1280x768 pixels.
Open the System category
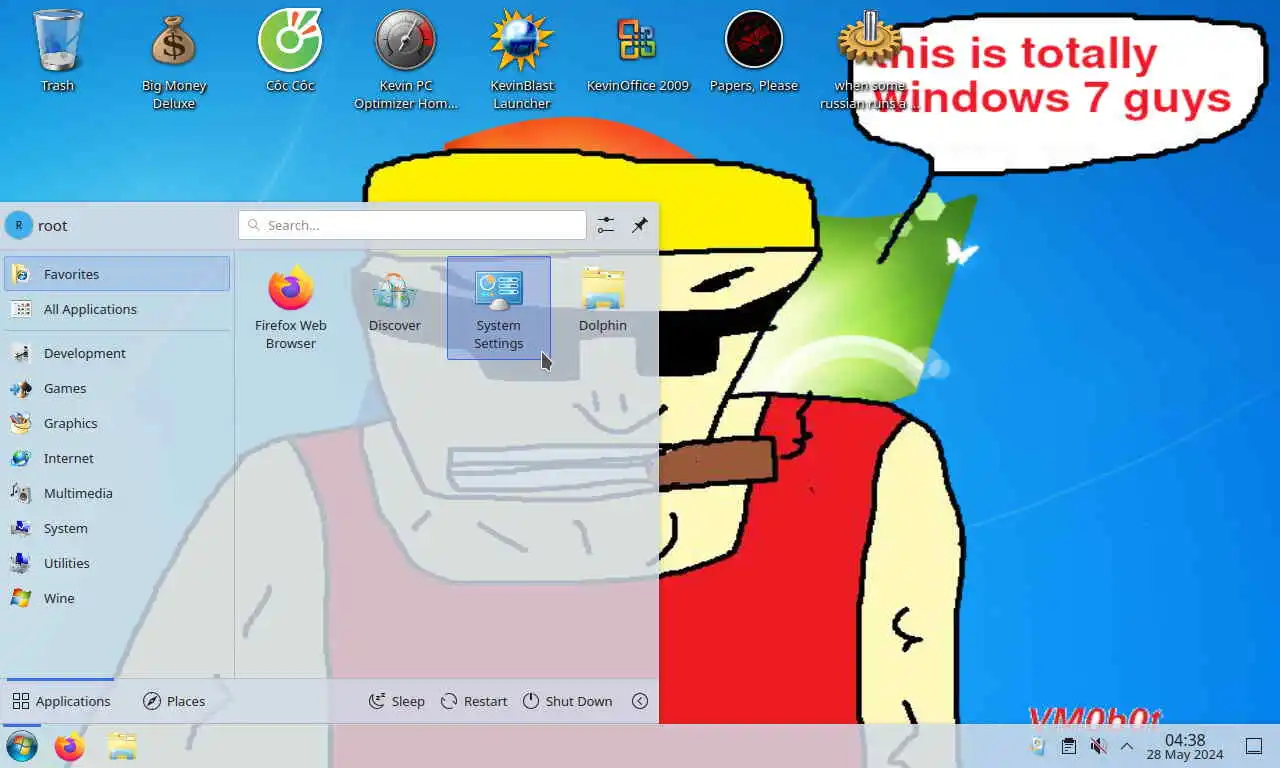tap(117, 528)
